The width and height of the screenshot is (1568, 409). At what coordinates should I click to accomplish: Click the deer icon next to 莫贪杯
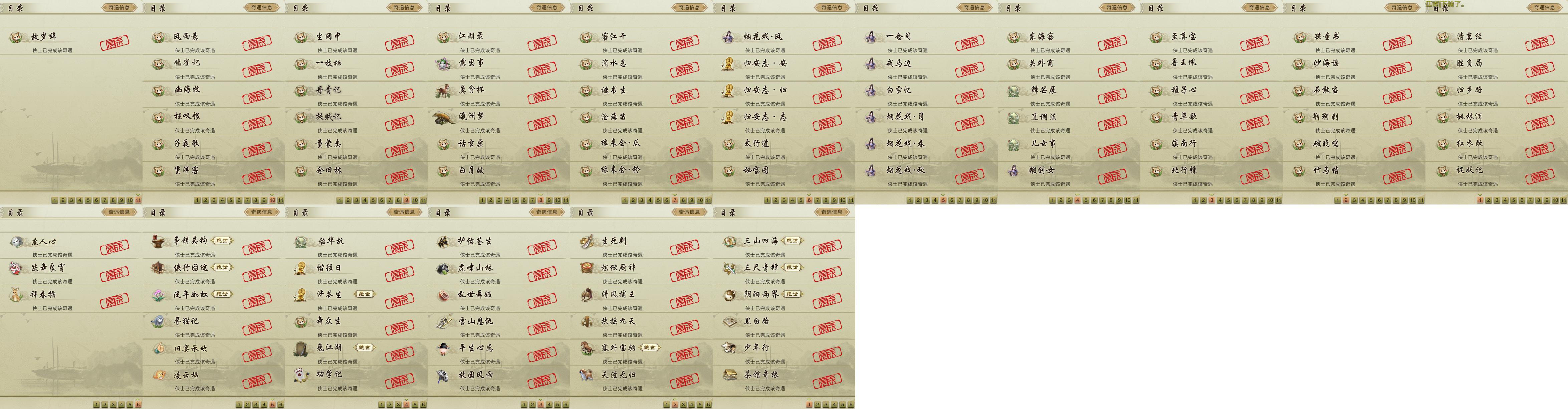(444, 90)
